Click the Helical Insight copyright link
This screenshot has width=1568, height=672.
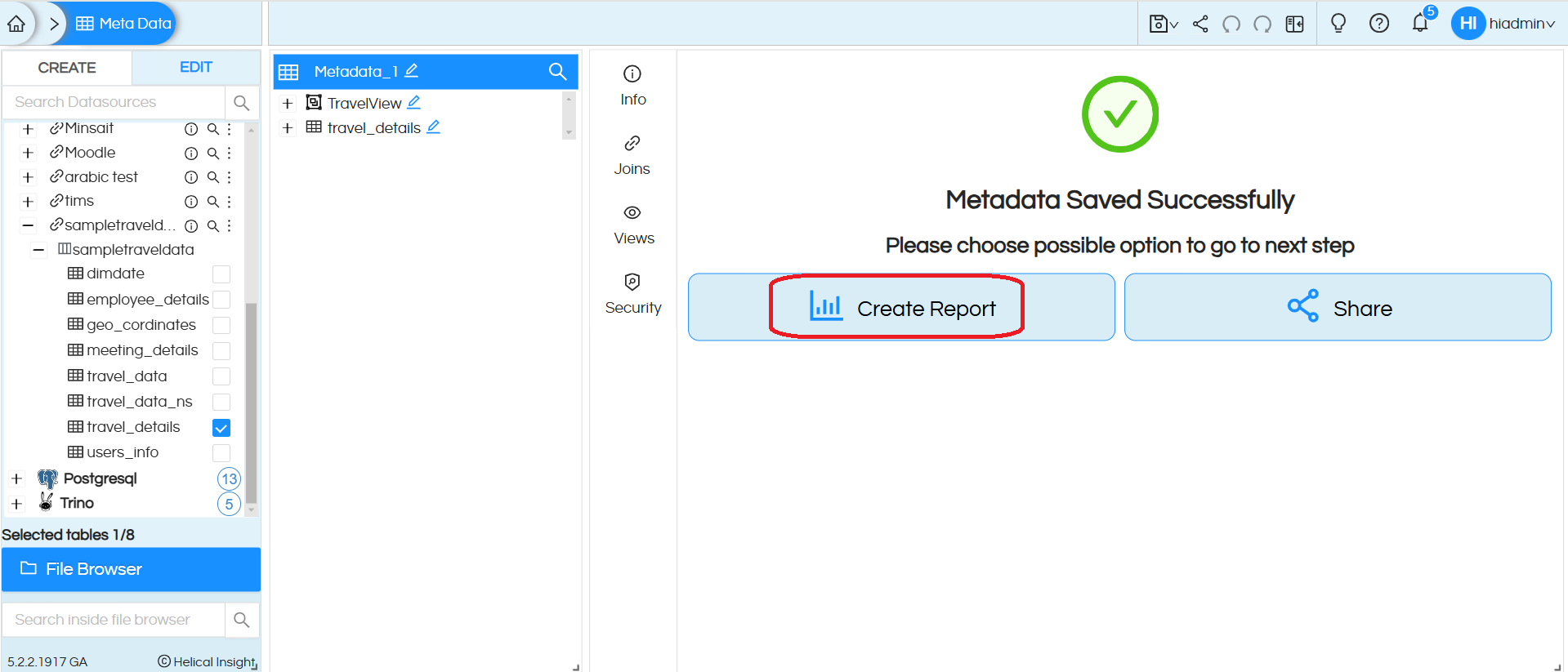208,661
